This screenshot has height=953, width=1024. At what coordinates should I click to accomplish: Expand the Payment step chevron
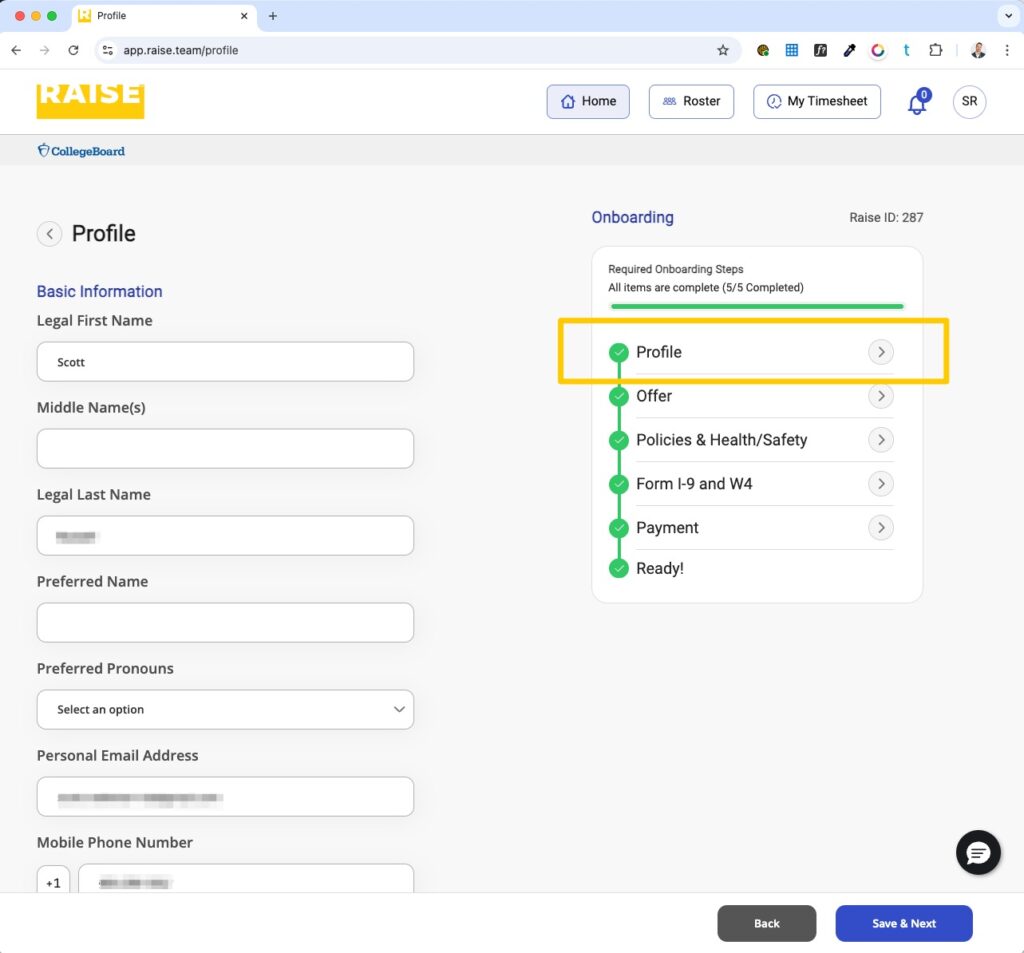coord(880,528)
